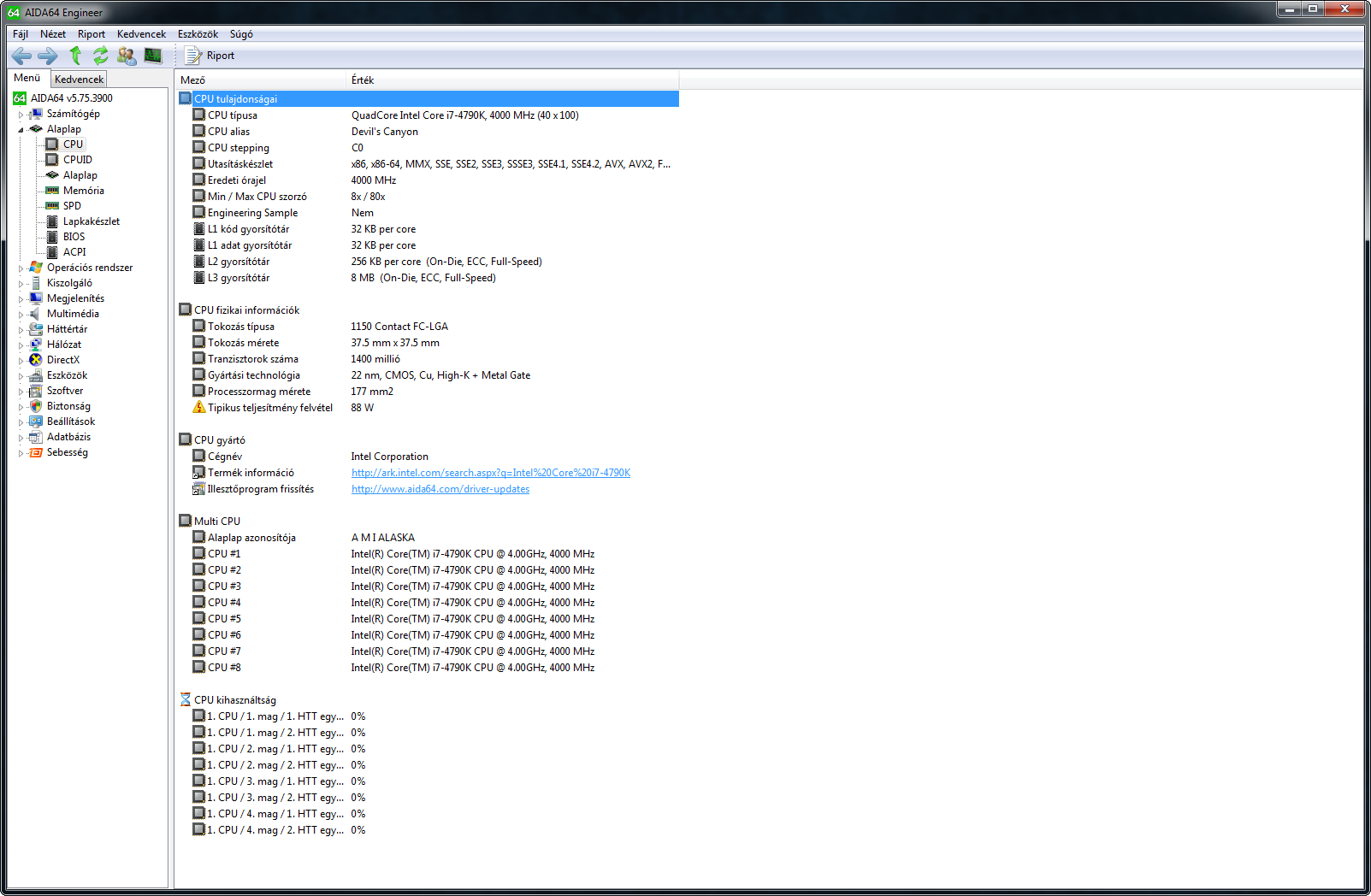Refresh the page with green arrows icon

coord(101,56)
